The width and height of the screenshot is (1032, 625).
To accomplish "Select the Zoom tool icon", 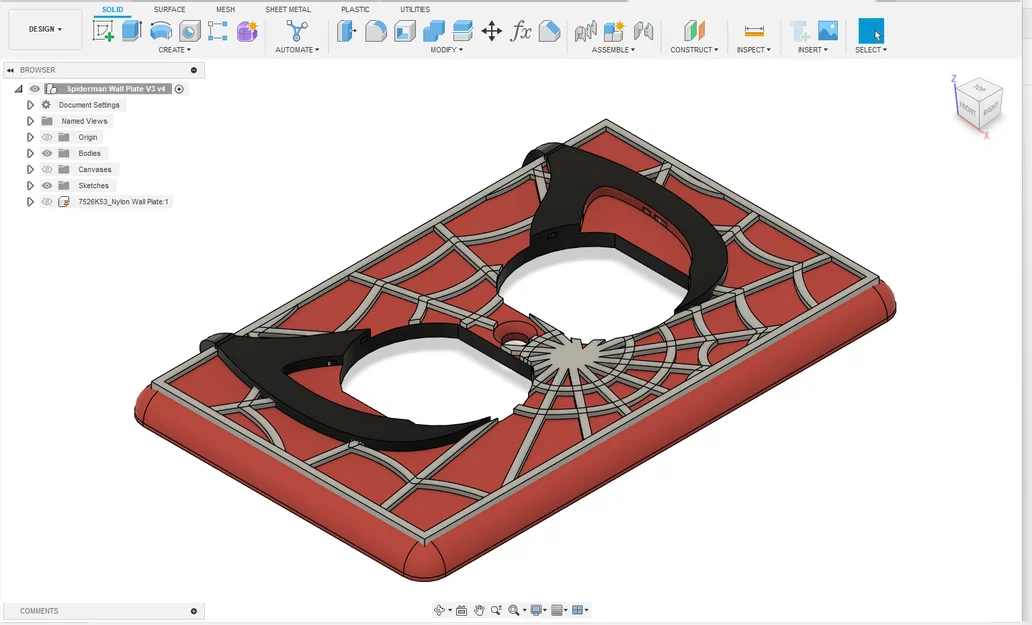I will pos(496,611).
